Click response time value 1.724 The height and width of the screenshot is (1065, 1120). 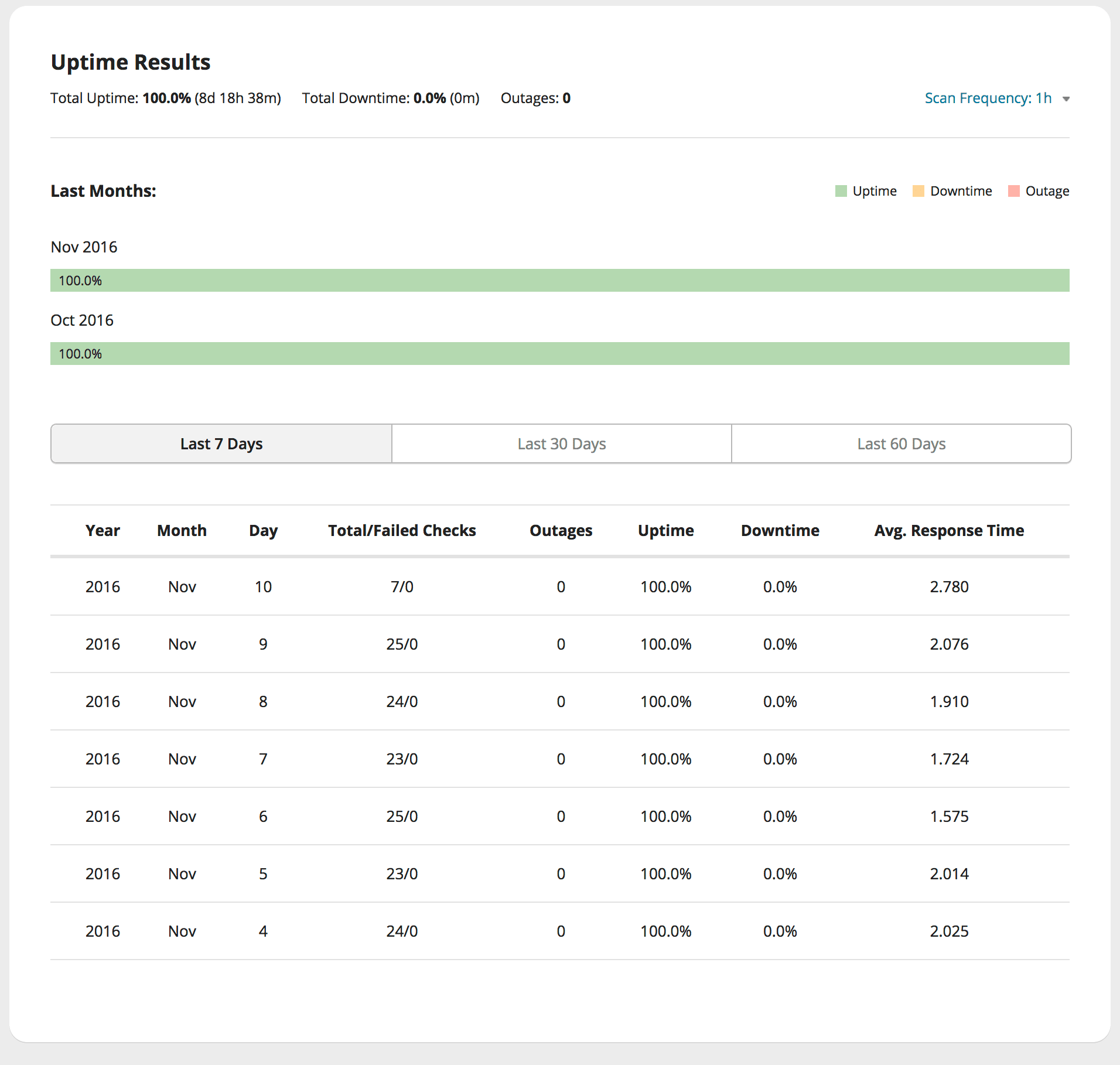[950, 759]
